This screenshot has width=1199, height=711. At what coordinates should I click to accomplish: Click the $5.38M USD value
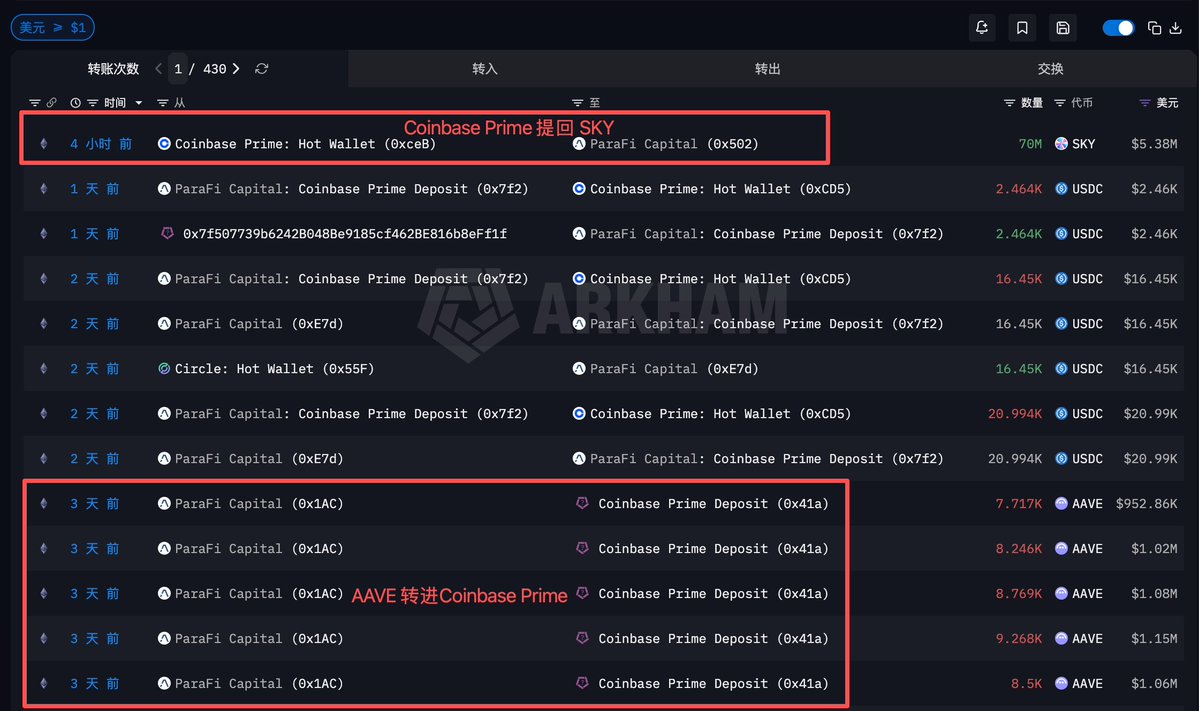pyautogui.click(x=1154, y=144)
